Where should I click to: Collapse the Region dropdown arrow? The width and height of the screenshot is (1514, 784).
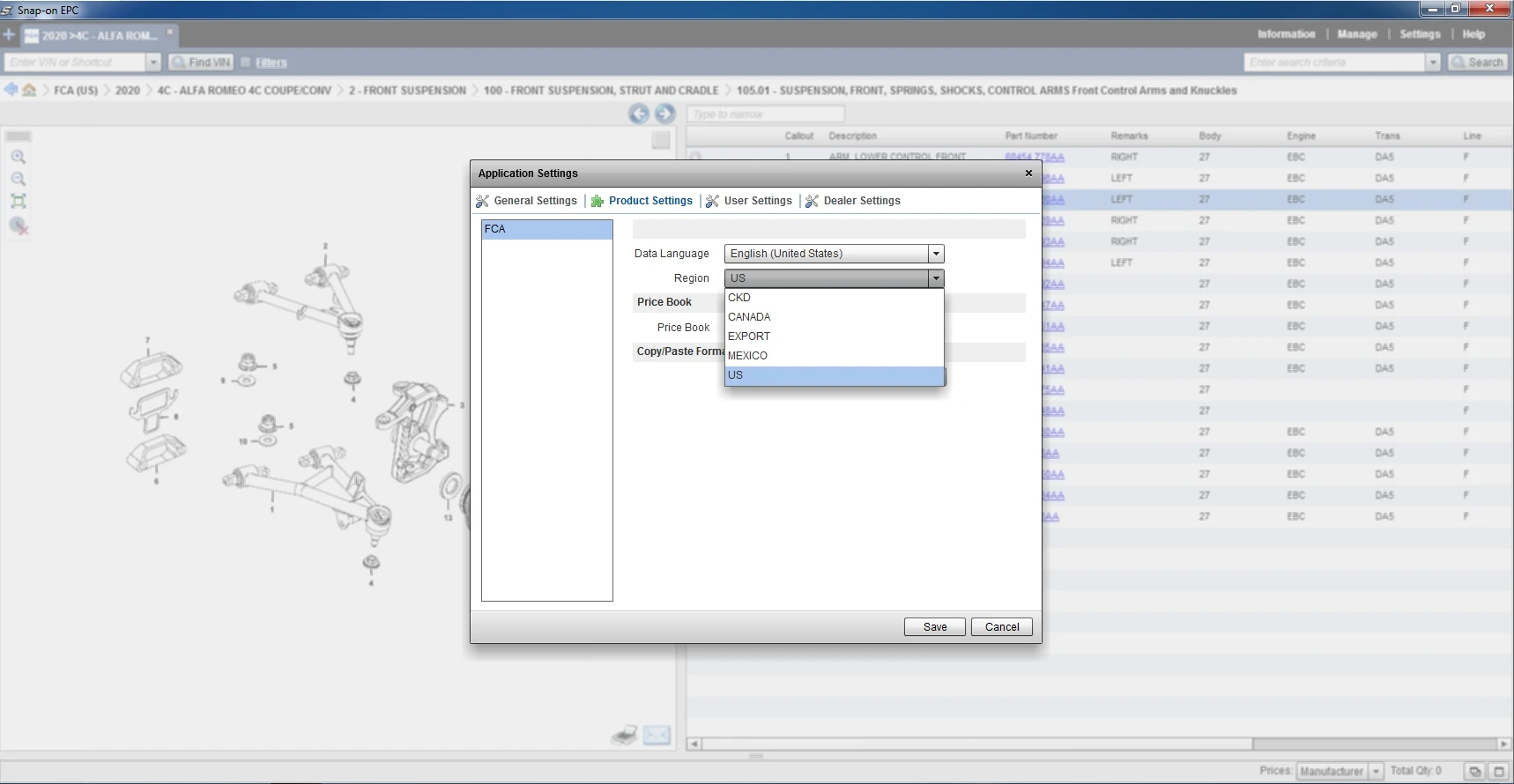pos(936,278)
